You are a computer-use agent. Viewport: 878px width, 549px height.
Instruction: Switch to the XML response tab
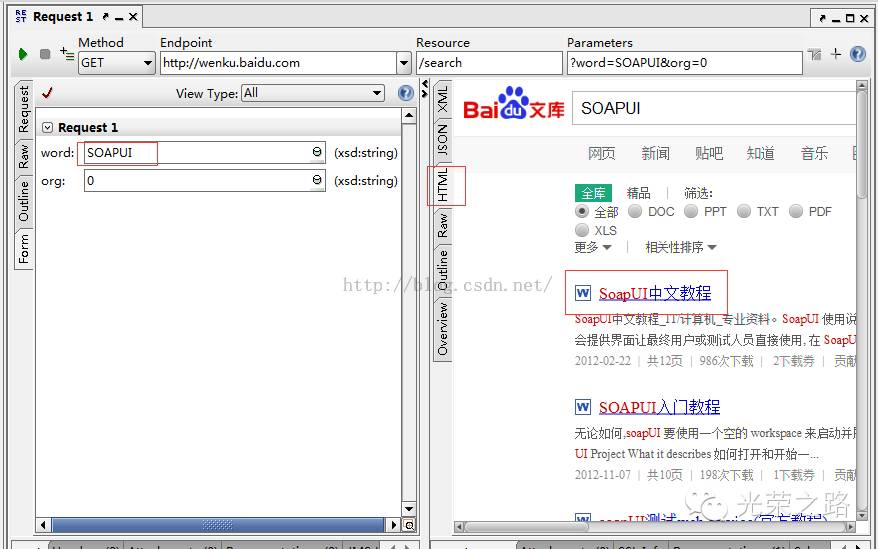coord(442,99)
